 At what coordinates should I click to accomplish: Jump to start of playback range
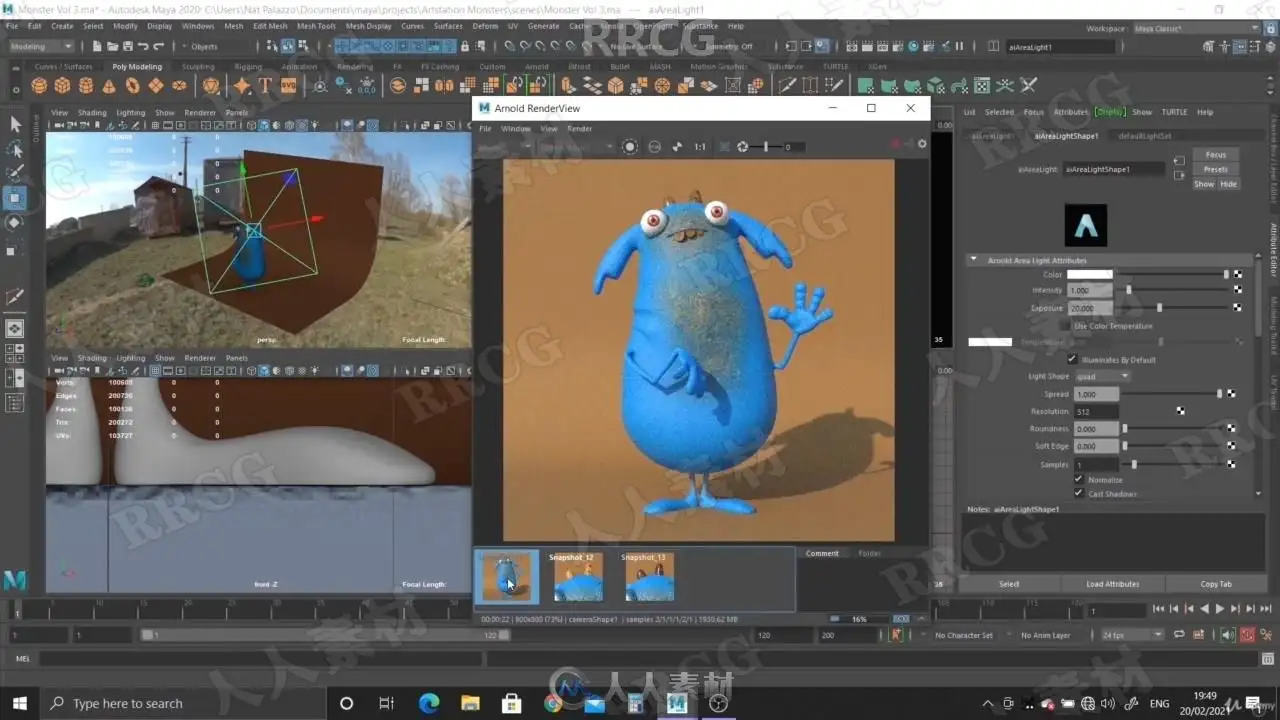coord(1158,609)
